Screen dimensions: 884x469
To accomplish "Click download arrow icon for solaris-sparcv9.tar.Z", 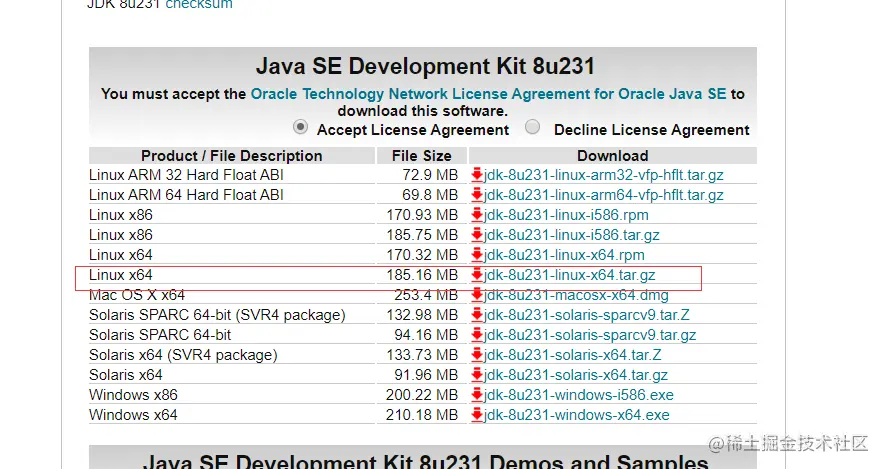I will click(477, 315).
